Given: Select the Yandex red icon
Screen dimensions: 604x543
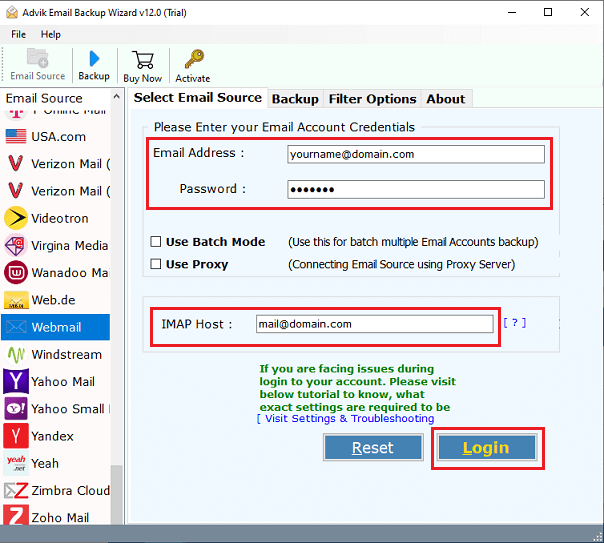Looking at the screenshot, I should point(15,436).
